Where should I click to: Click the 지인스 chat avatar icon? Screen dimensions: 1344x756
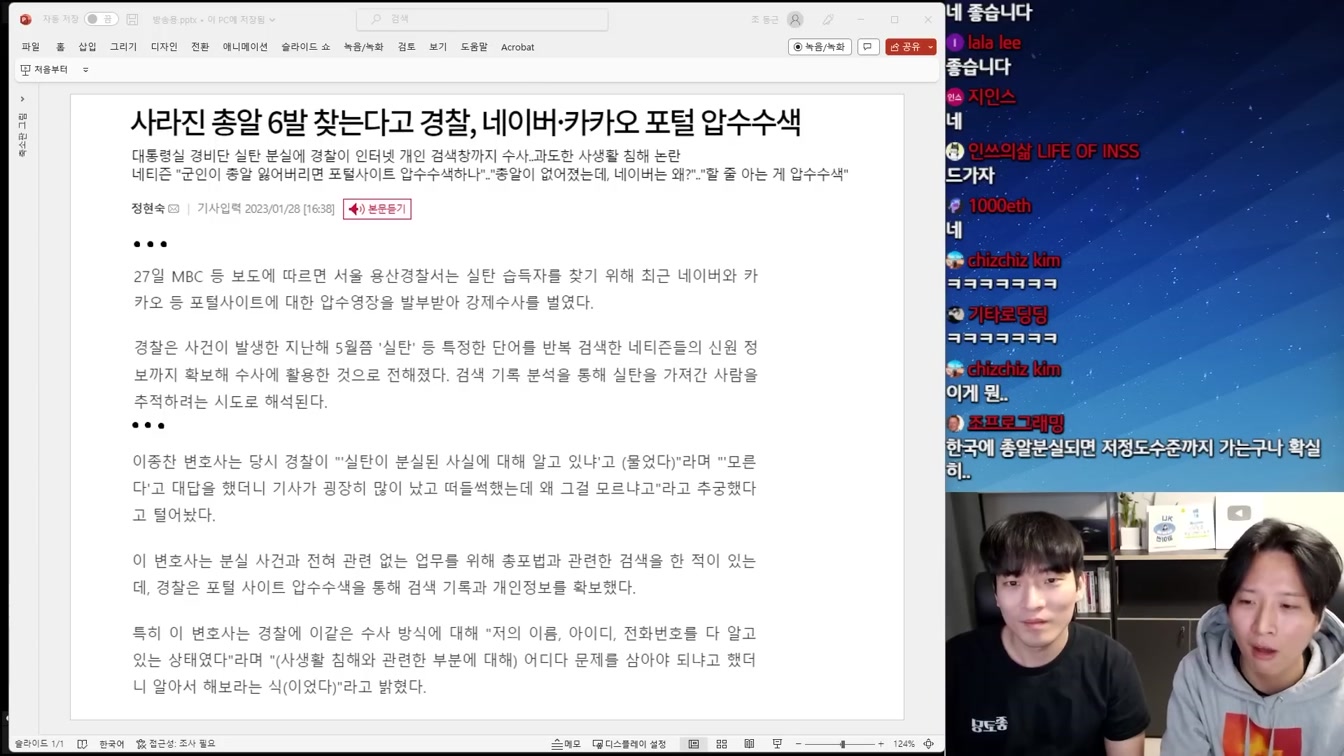955,97
